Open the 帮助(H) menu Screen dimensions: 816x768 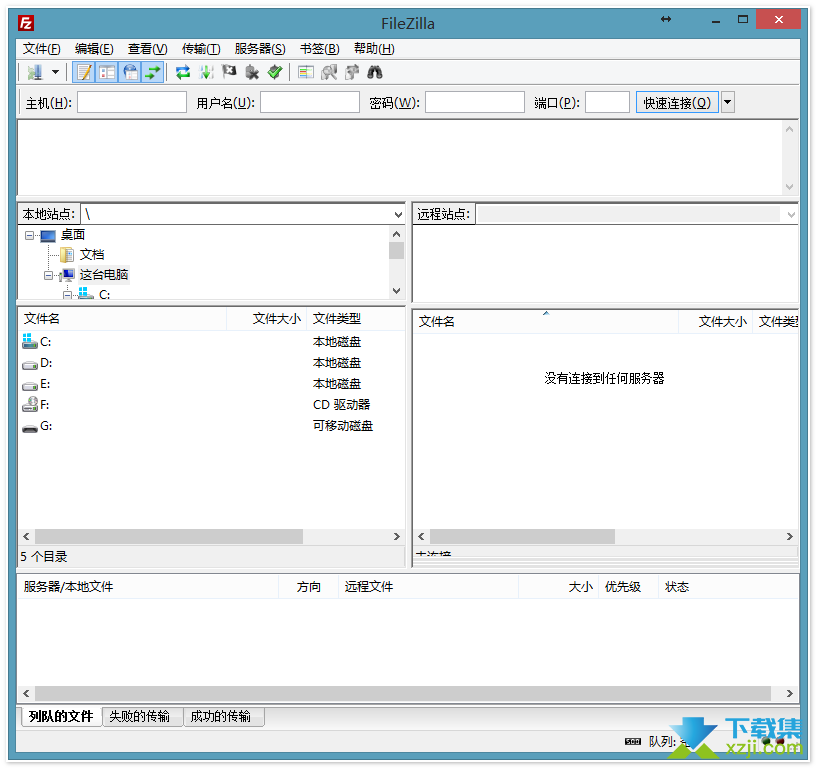[374, 49]
